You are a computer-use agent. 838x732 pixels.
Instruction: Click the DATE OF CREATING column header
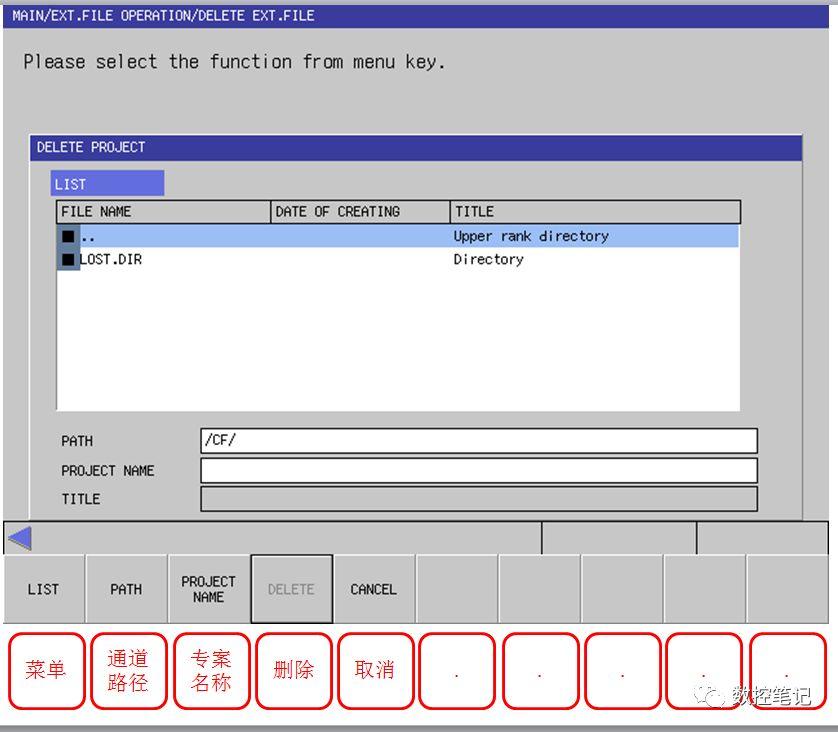(x=361, y=212)
